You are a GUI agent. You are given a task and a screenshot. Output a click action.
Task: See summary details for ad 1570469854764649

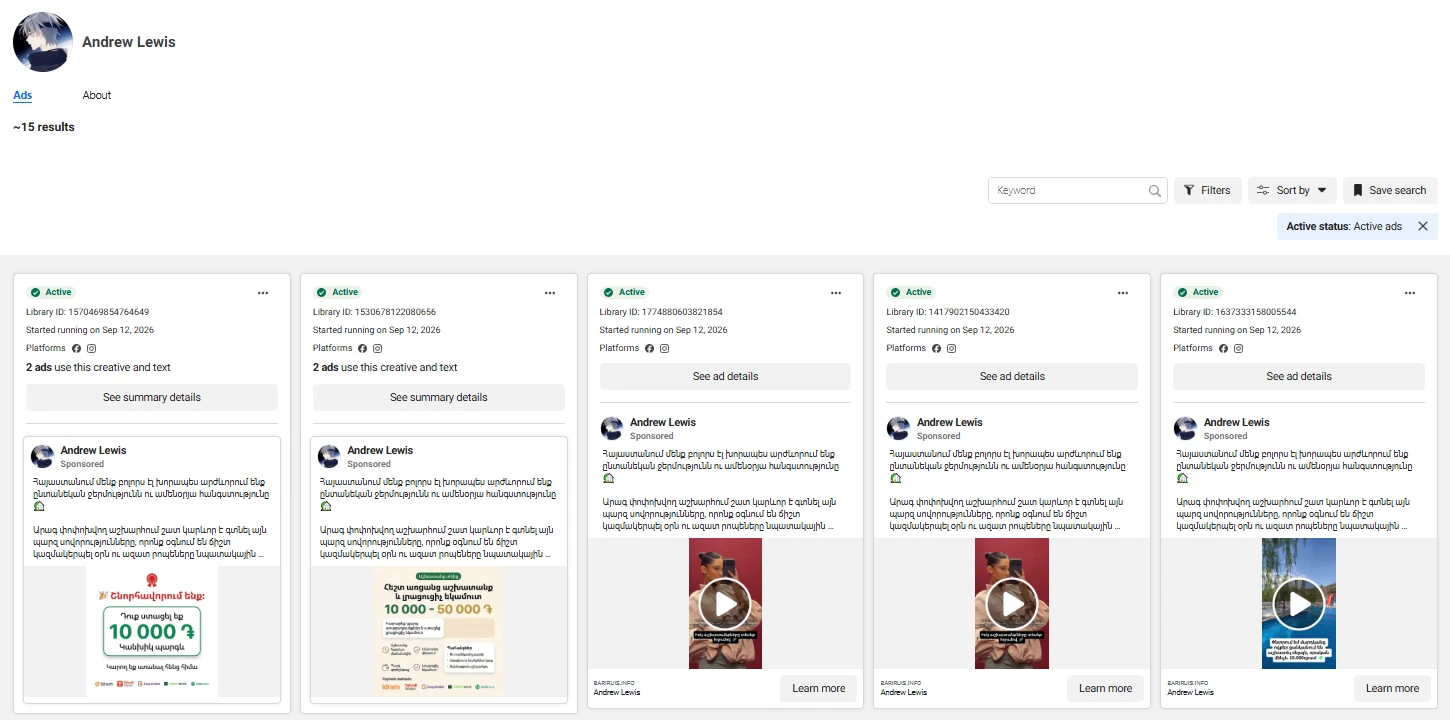pyautogui.click(x=152, y=397)
